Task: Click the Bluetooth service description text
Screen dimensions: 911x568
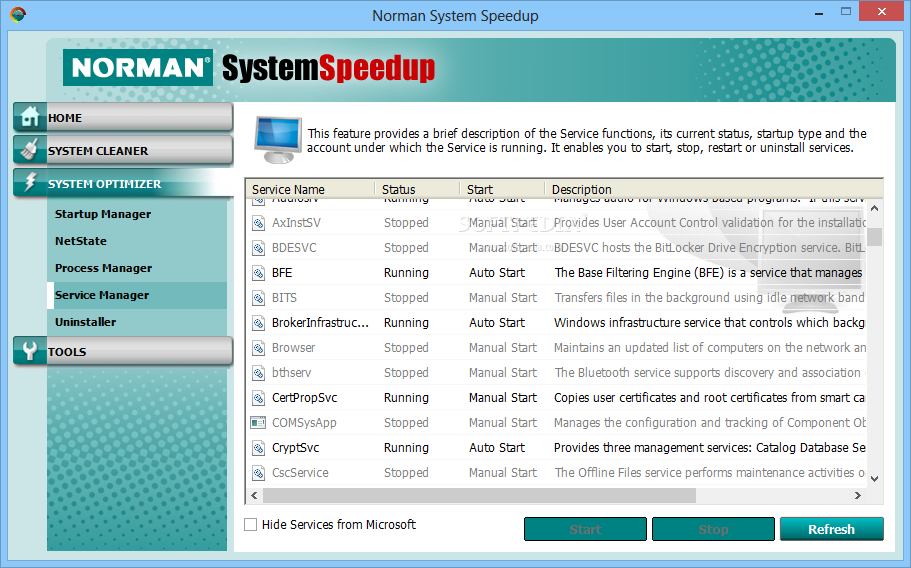Action: [709, 373]
